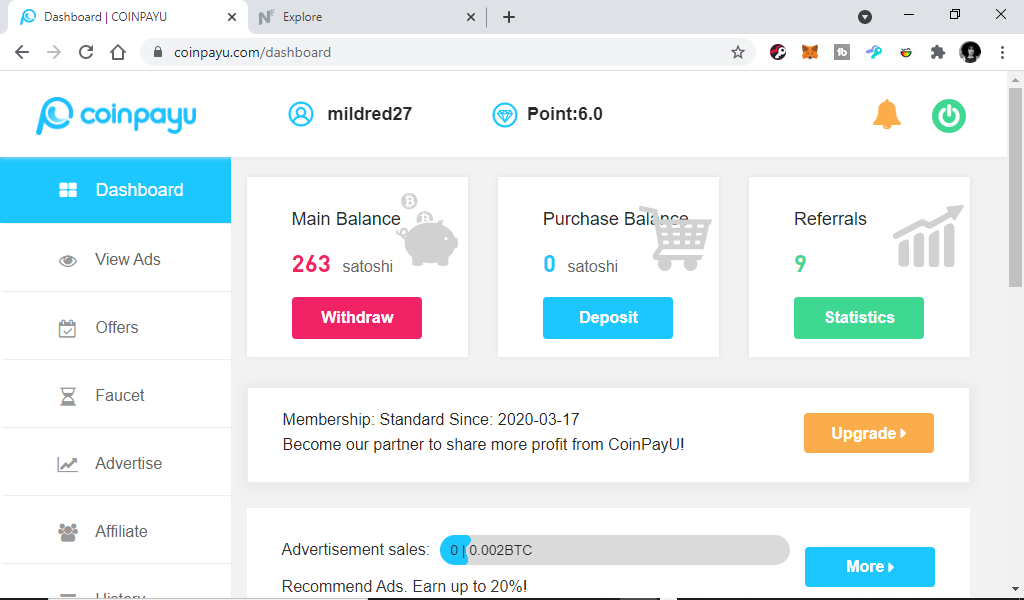The width and height of the screenshot is (1024, 600).
Task: Open Chrome profile avatar
Action: pyautogui.click(x=970, y=52)
